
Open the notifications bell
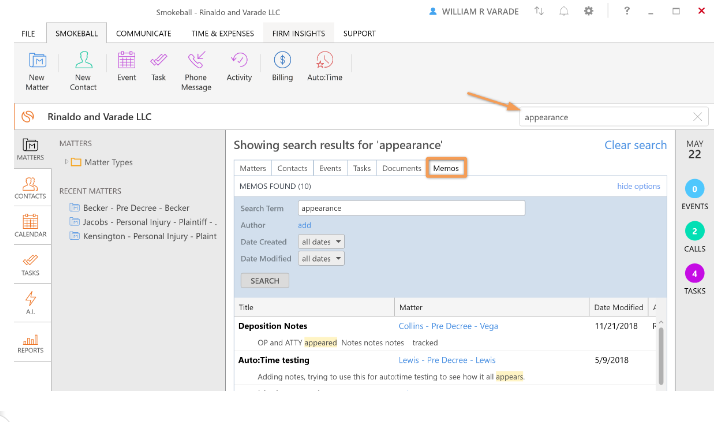click(564, 11)
